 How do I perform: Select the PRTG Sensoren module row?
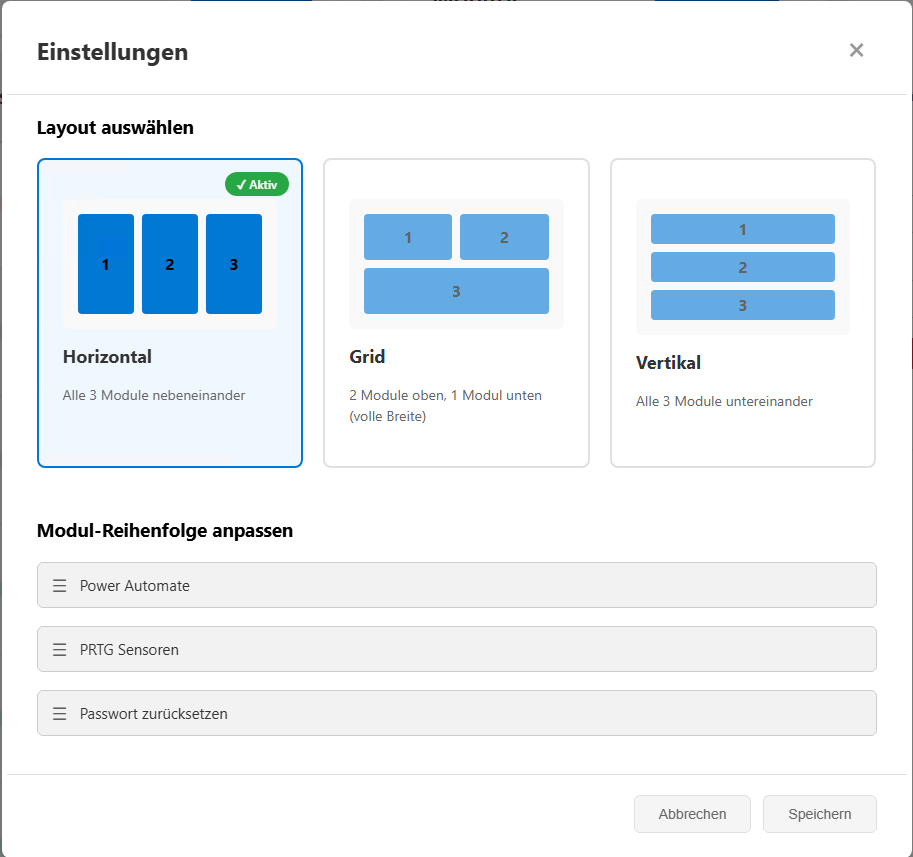point(457,649)
